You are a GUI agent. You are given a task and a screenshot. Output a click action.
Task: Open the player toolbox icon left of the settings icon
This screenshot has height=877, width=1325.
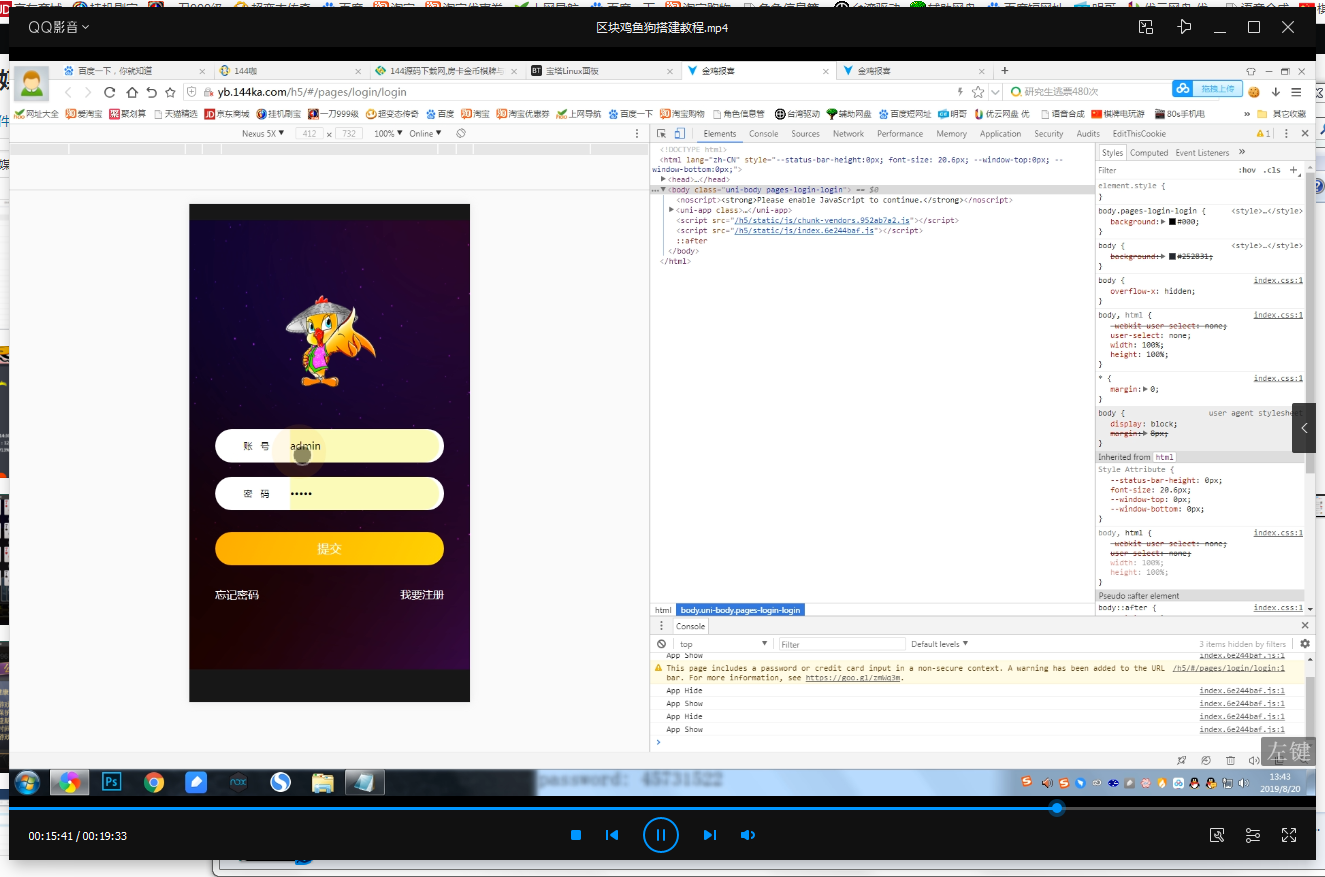pos(1217,835)
